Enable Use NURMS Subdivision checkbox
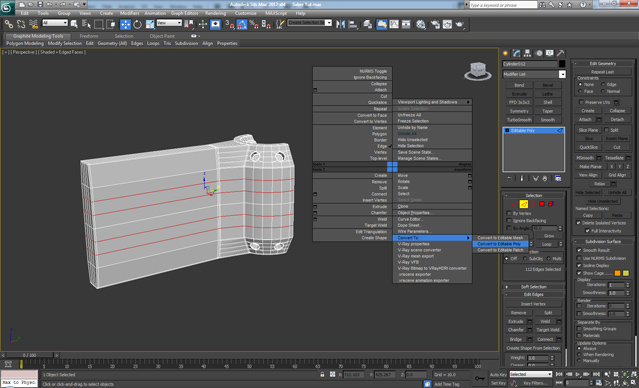The width and height of the screenshot is (639, 388). tap(579, 258)
